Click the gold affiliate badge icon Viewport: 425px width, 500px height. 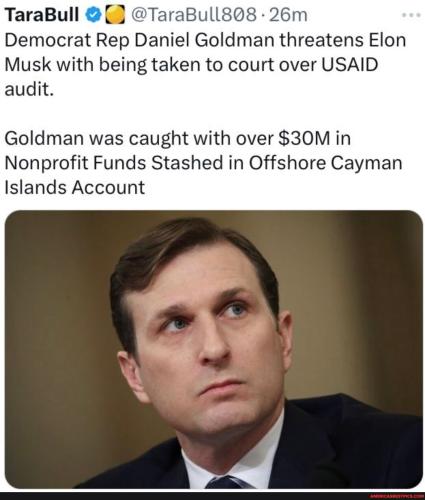tap(115, 15)
